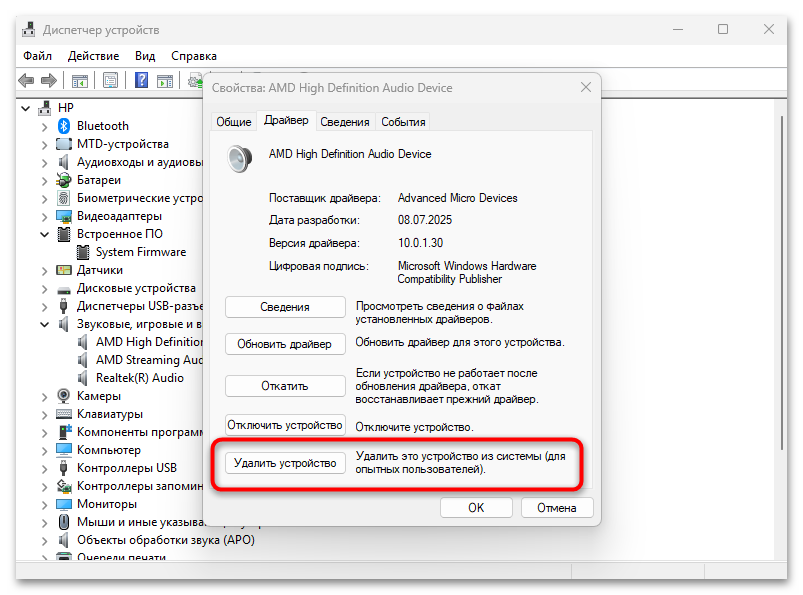803x595 pixels.
Task: Switch to the События tab
Action: pyautogui.click(x=403, y=122)
